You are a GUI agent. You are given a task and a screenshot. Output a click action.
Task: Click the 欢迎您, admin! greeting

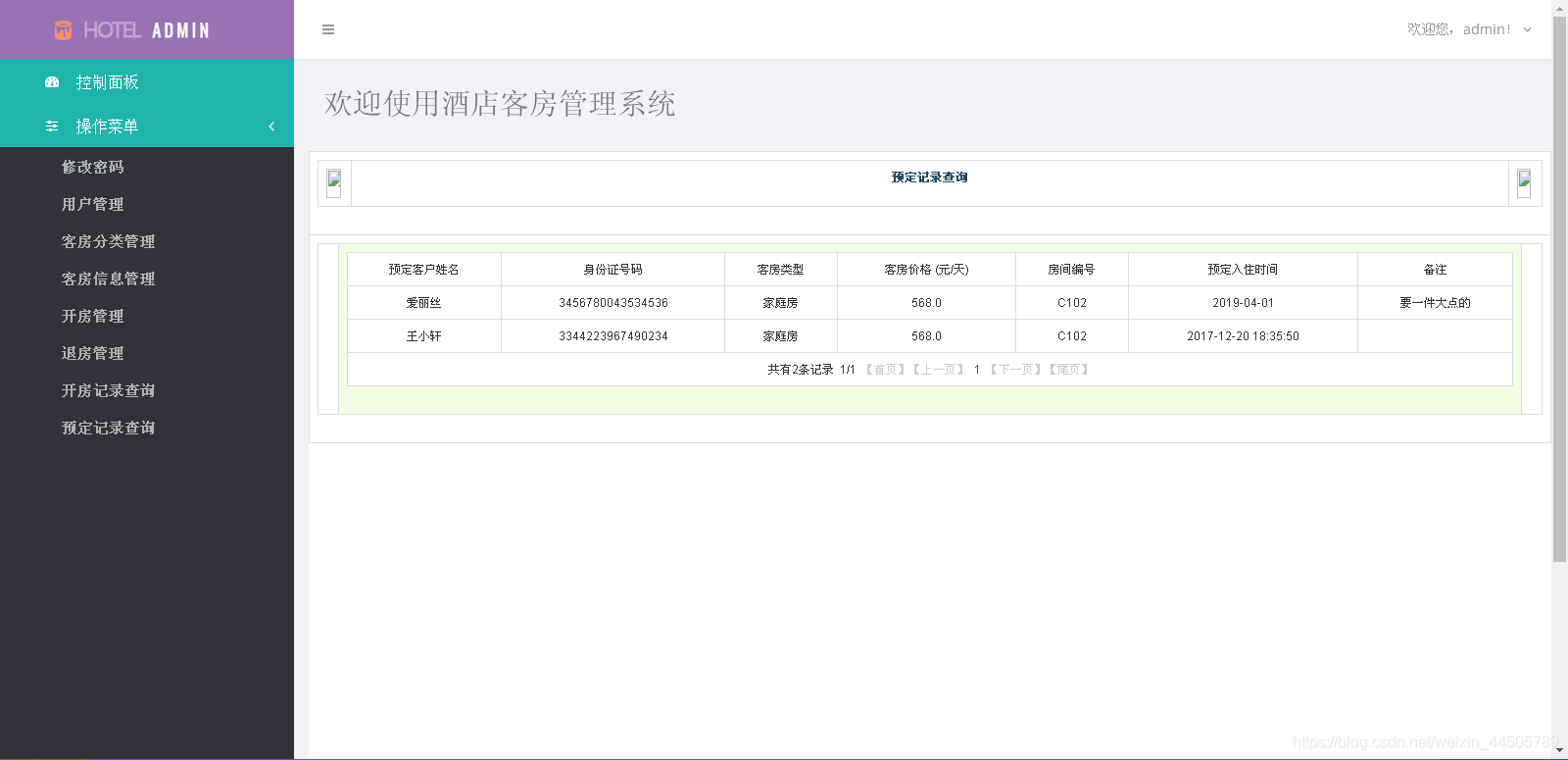[1458, 29]
